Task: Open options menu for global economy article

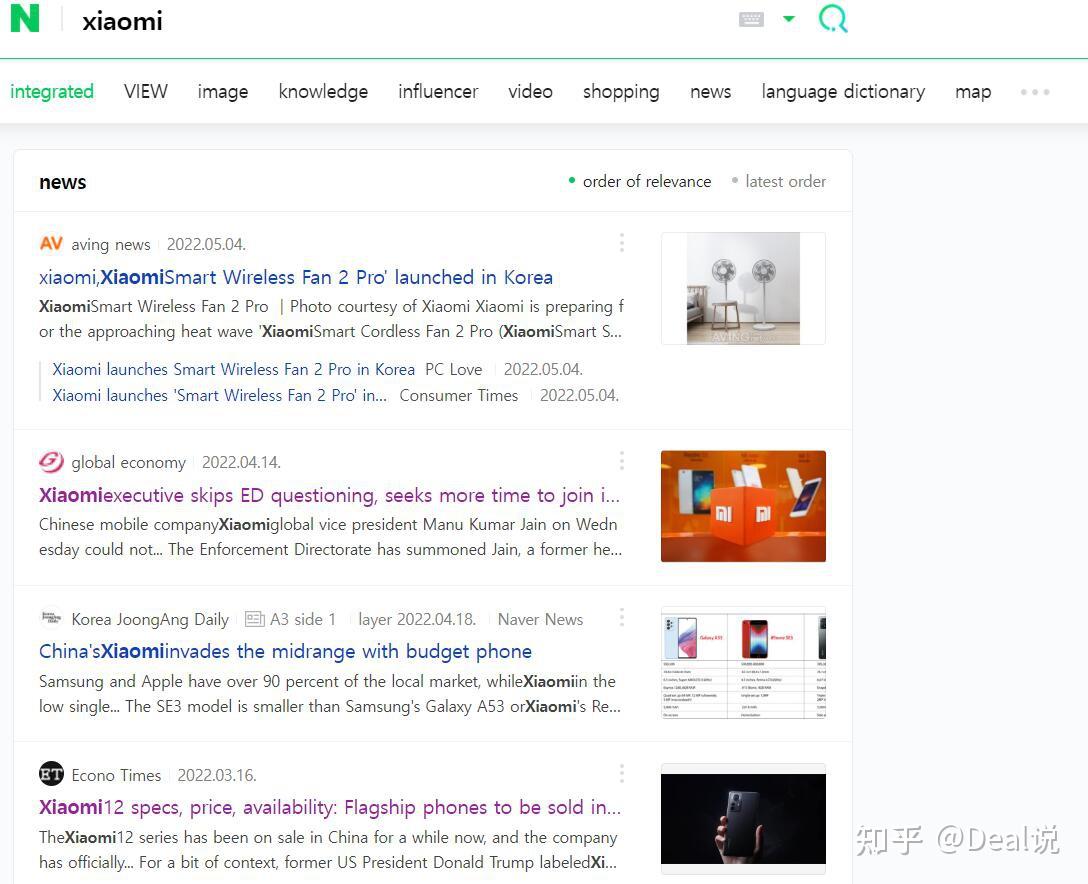Action: point(622,461)
